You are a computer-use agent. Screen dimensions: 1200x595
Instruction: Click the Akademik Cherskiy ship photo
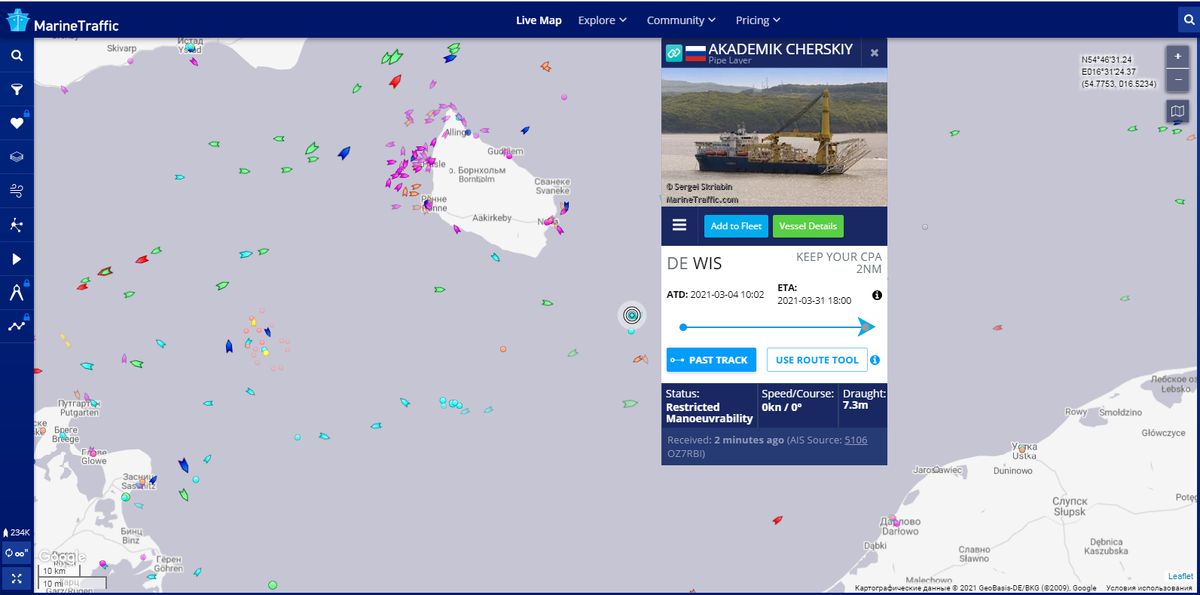tap(774, 138)
